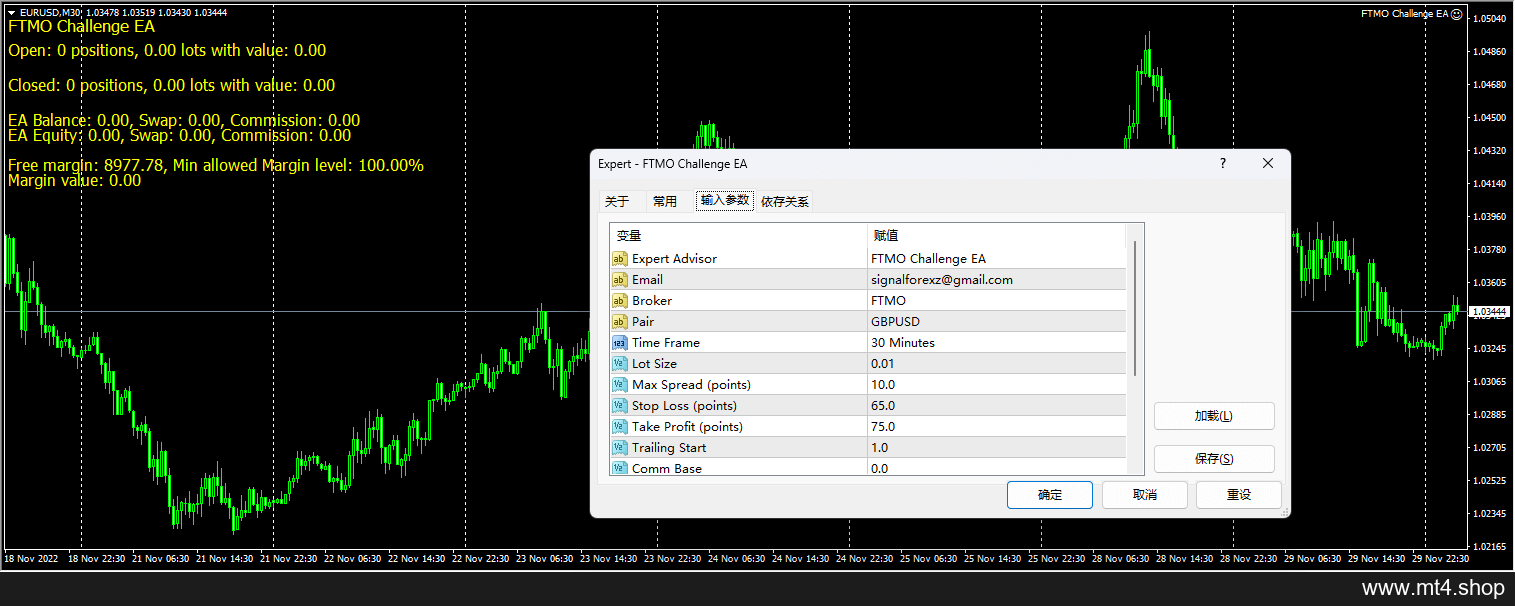Click the 18 Nov 2022 time axis label
Image resolution: width=1515 pixels, height=606 pixels.
tap(31, 559)
